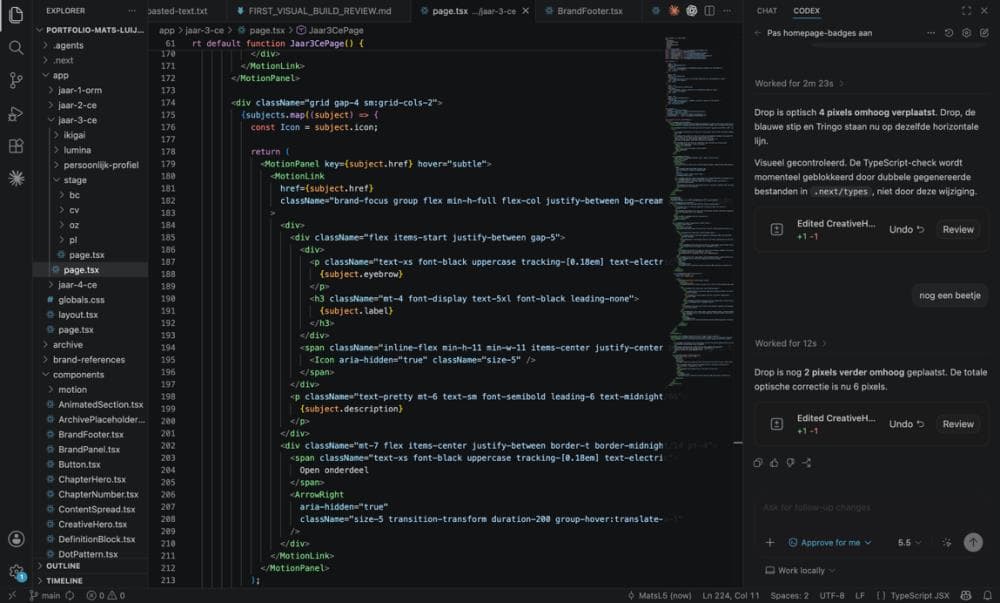Click the fork icon beside thumbs down
The height and width of the screenshot is (603, 1000).
click(x=807, y=463)
